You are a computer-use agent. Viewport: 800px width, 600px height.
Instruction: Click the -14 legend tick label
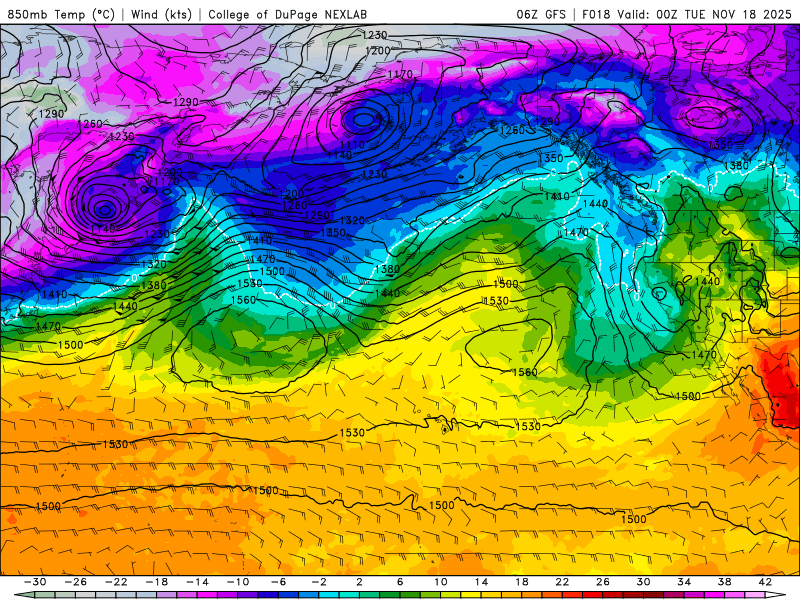[x=197, y=582]
